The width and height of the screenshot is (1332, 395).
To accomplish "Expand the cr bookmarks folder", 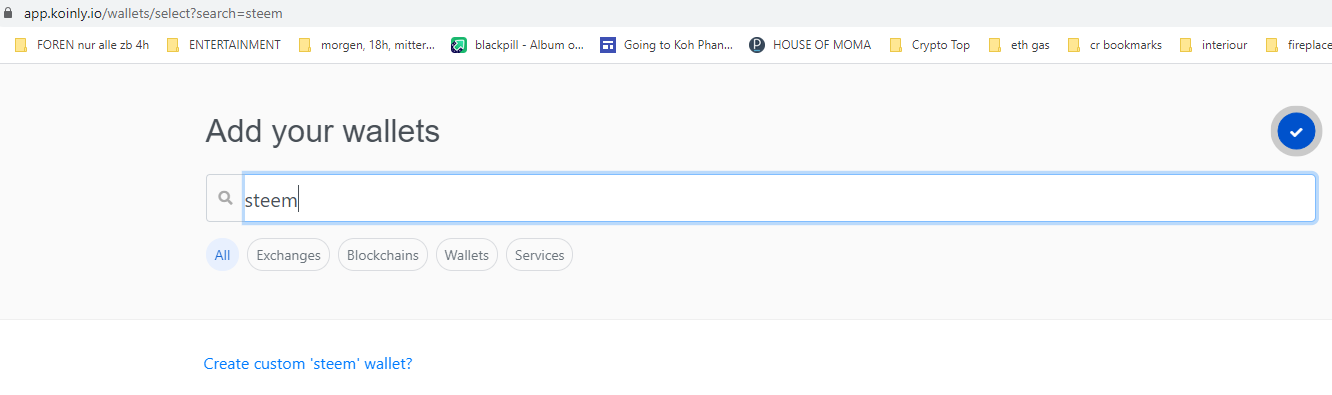I will pyautogui.click(x=1115, y=45).
